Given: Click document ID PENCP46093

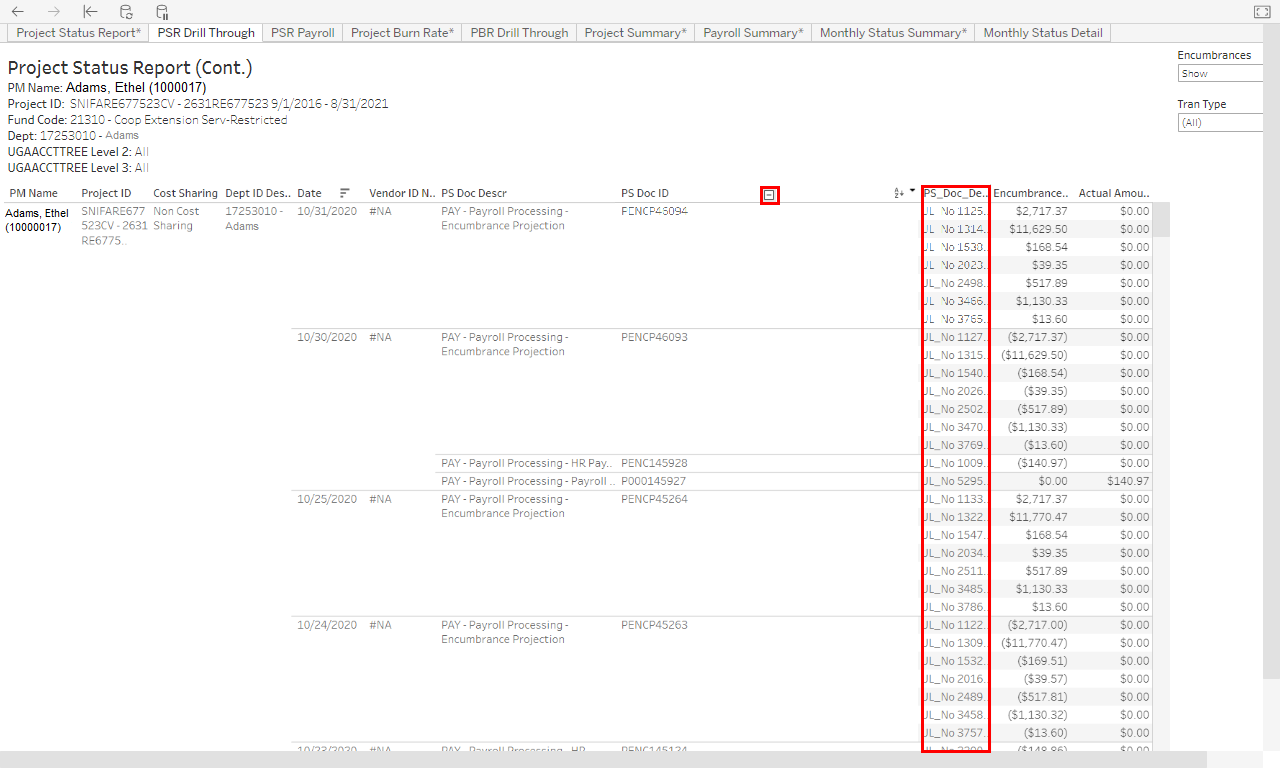Looking at the screenshot, I should (654, 337).
